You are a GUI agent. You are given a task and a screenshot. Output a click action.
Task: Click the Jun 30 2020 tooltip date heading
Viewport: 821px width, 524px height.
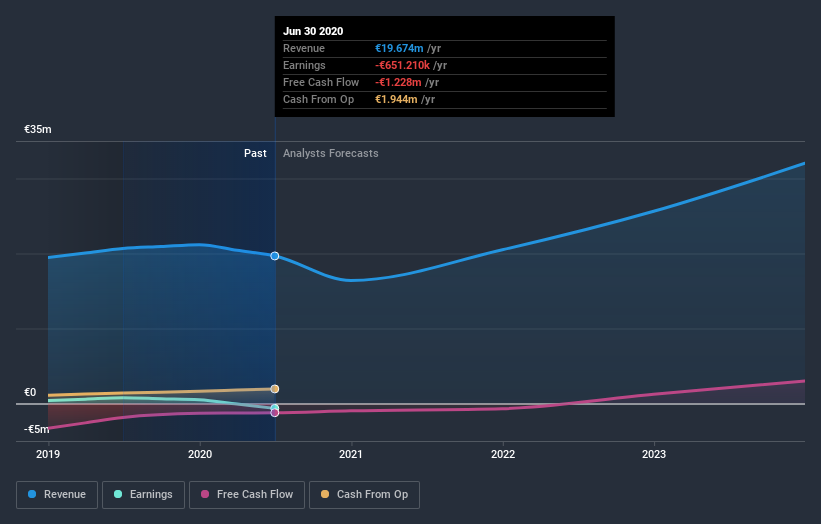(x=313, y=31)
